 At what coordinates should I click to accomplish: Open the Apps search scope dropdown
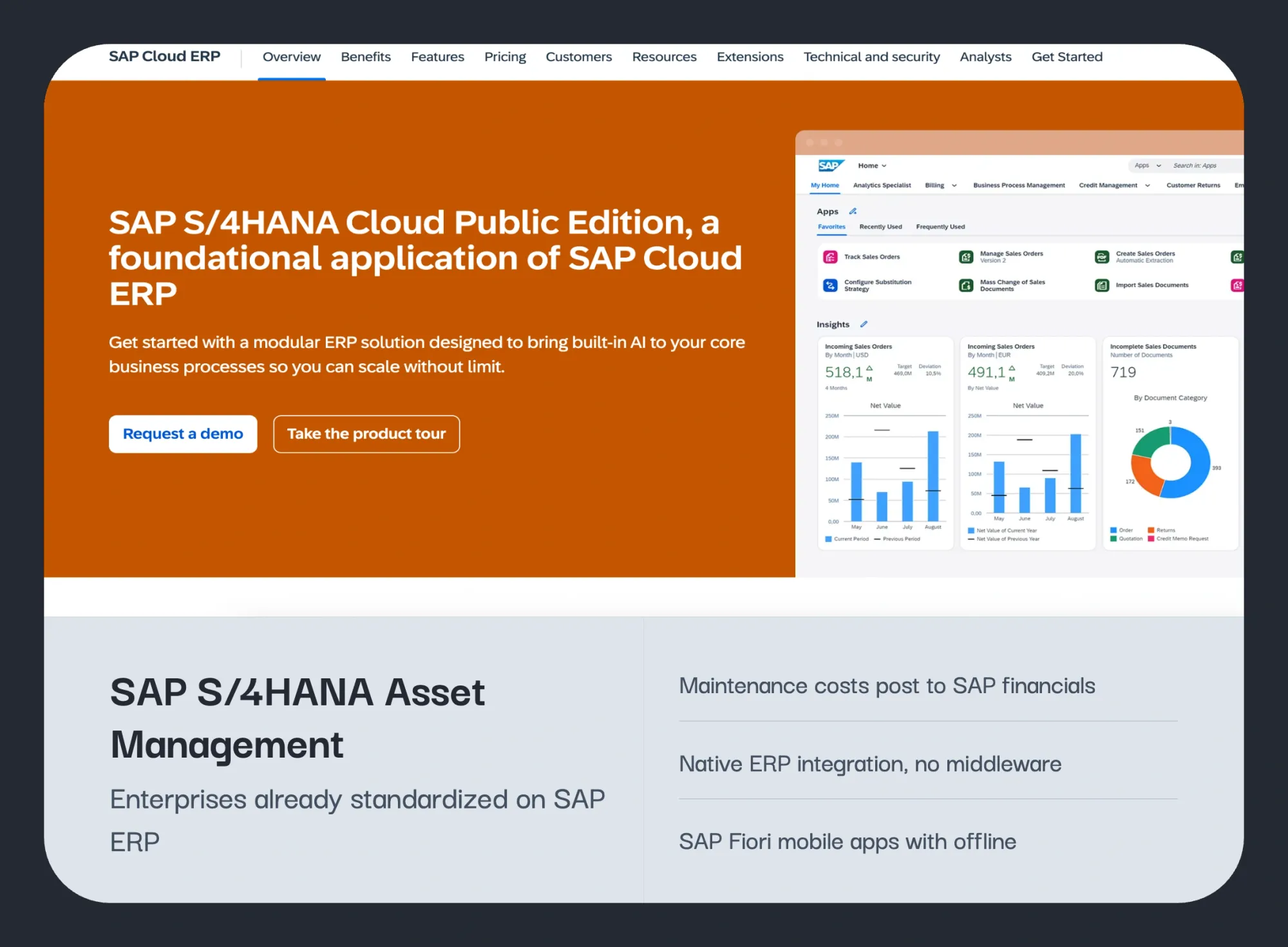coord(1147,166)
